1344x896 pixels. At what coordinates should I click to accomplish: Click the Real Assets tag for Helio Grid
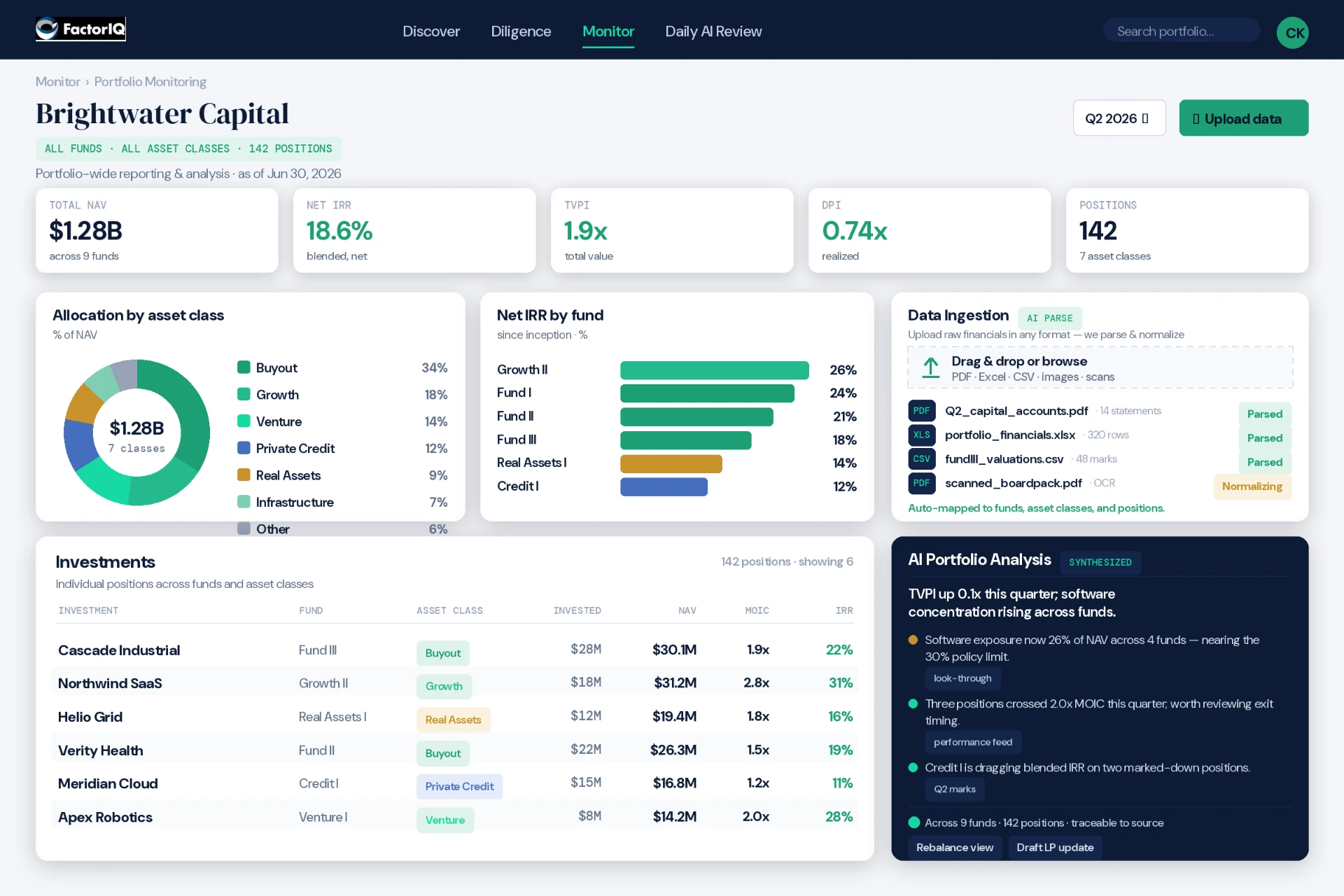coord(454,720)
